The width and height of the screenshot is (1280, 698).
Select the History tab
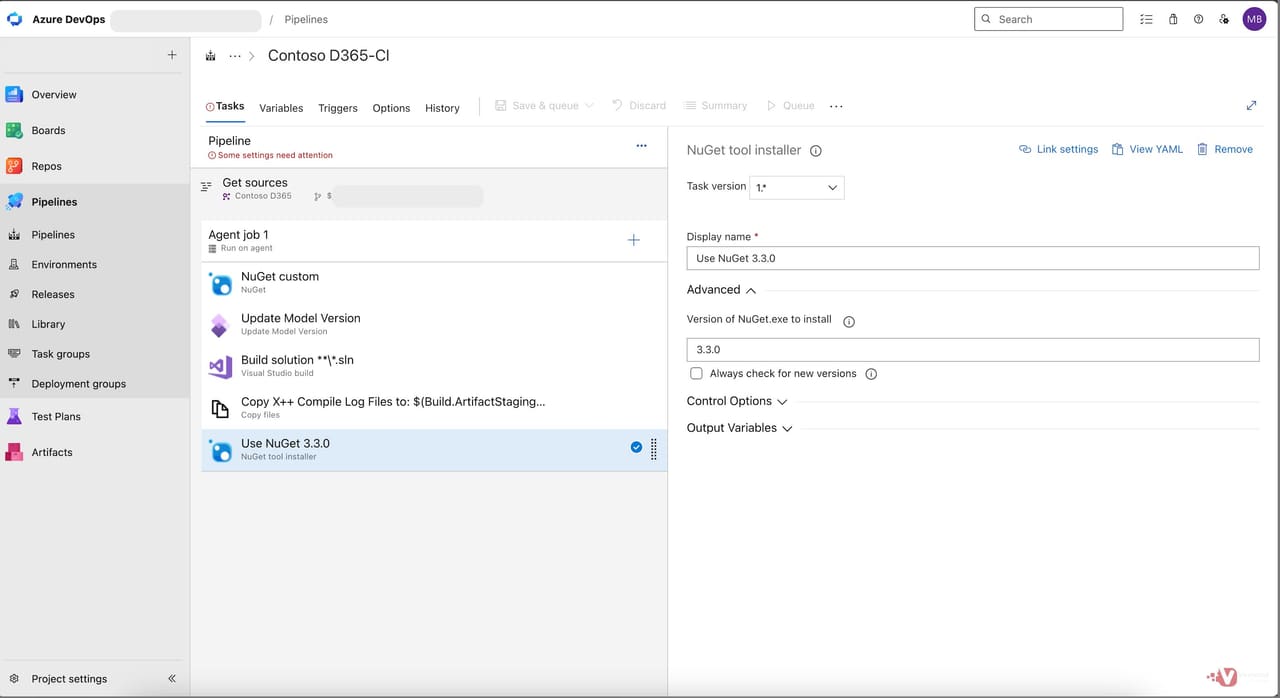pos(442,108)
